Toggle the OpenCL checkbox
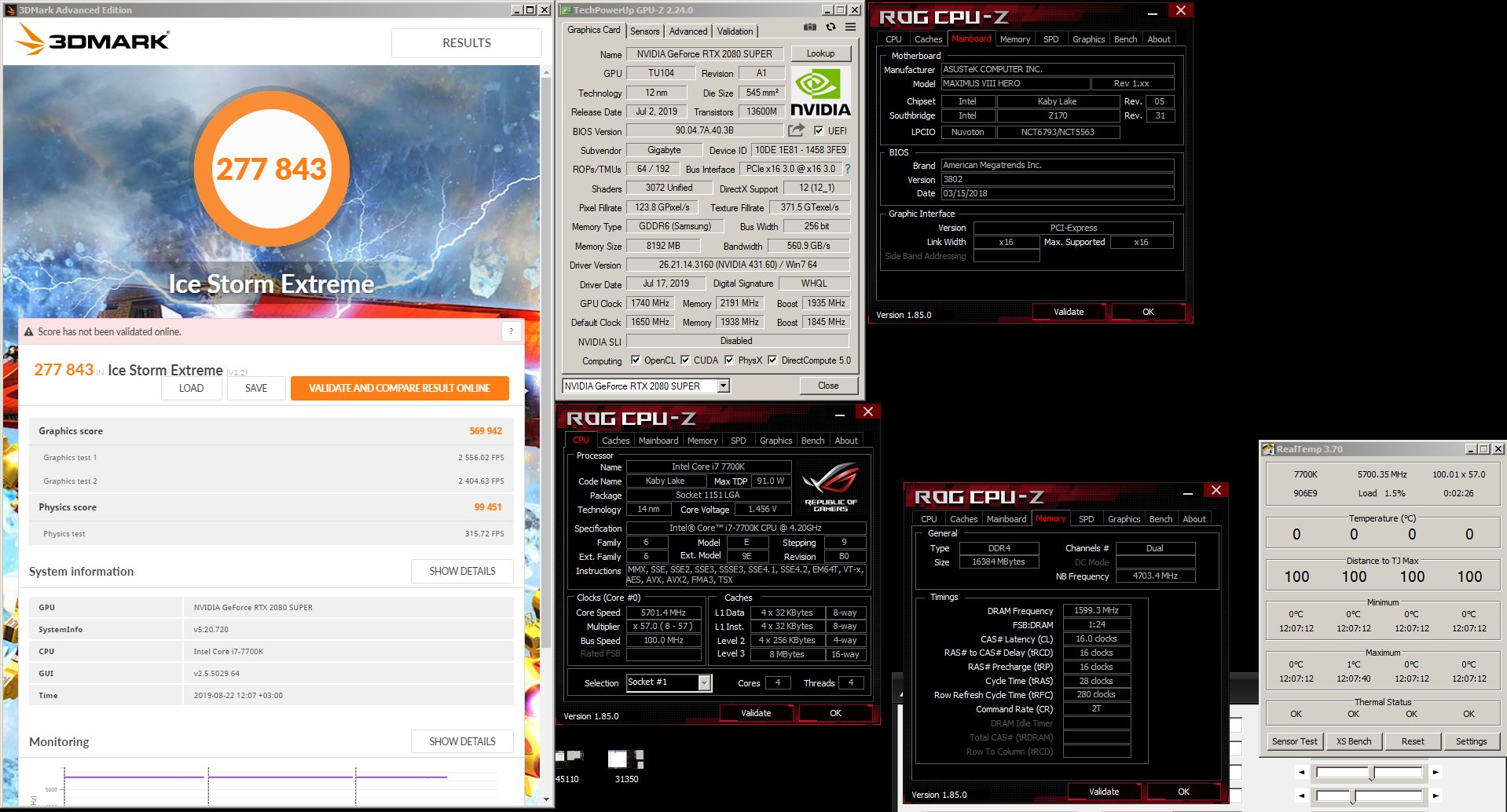1507x812 pixels. coord(636,360)
